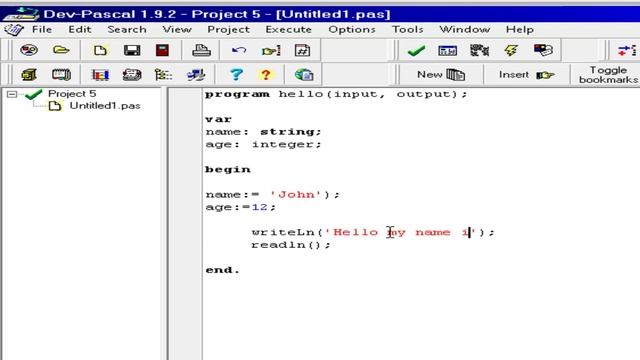Click the open folder toolbar icon
640x360 pixels.
pos(61,50)
